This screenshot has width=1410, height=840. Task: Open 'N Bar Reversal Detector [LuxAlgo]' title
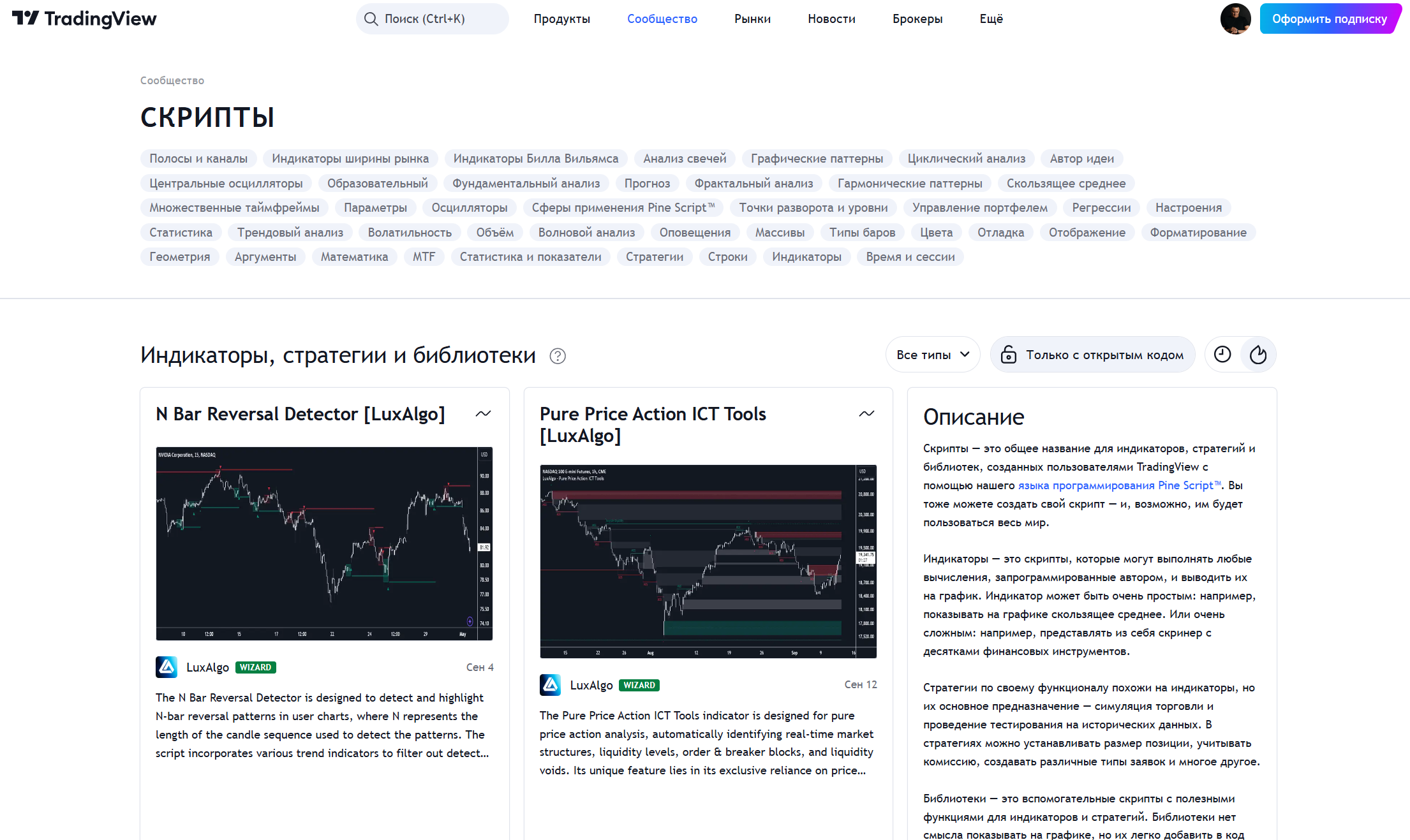[x=301, y=414]
